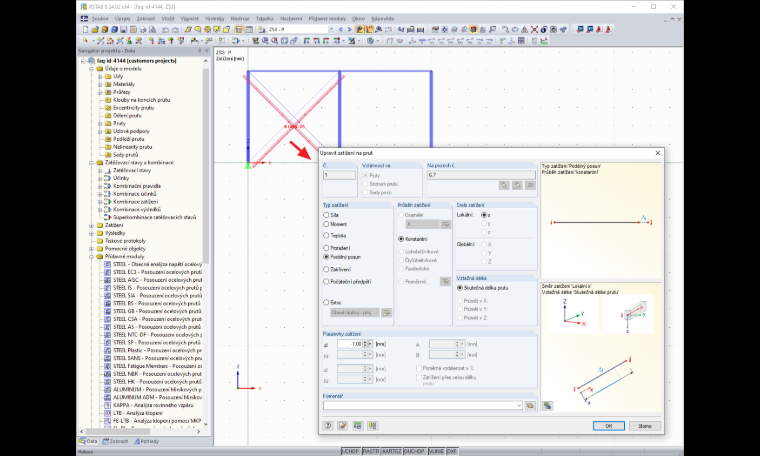Click the Print toolbar icon

[142, 30]
